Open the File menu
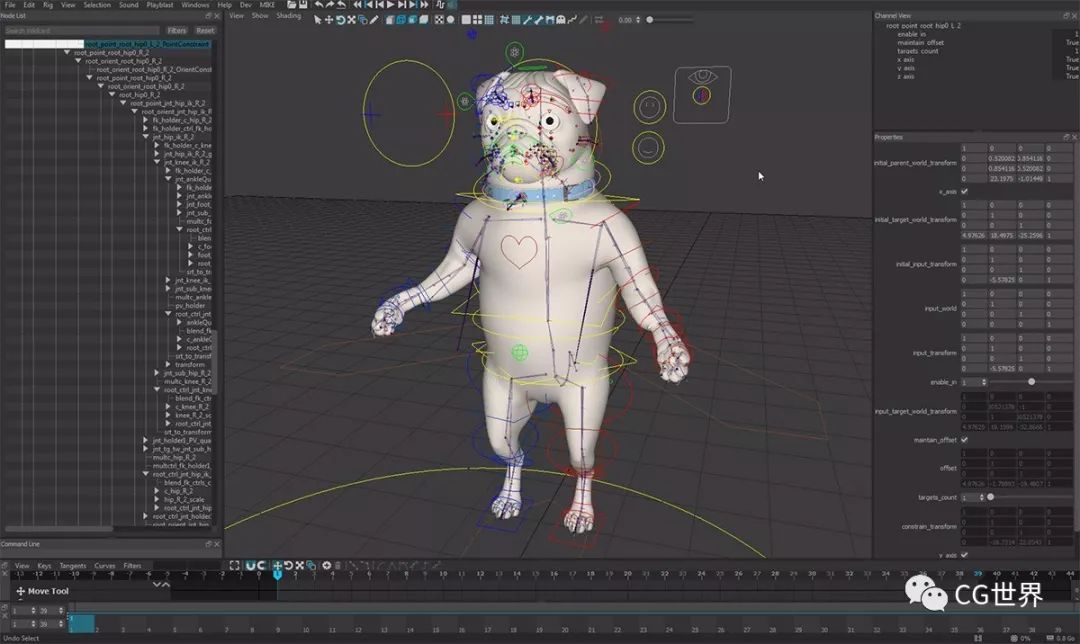 [x=10, y=5]
